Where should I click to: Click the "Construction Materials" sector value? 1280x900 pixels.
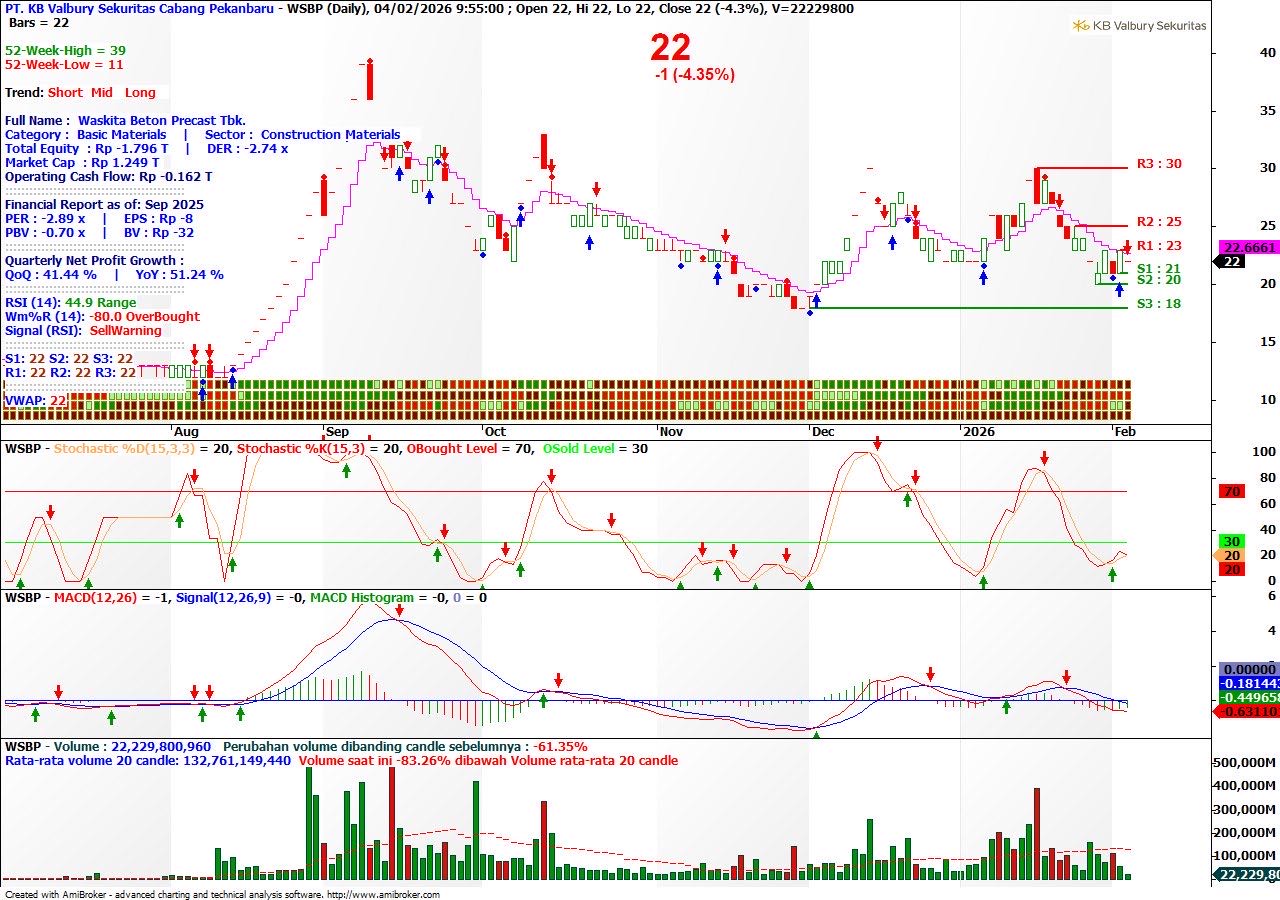tap(330, 134)
